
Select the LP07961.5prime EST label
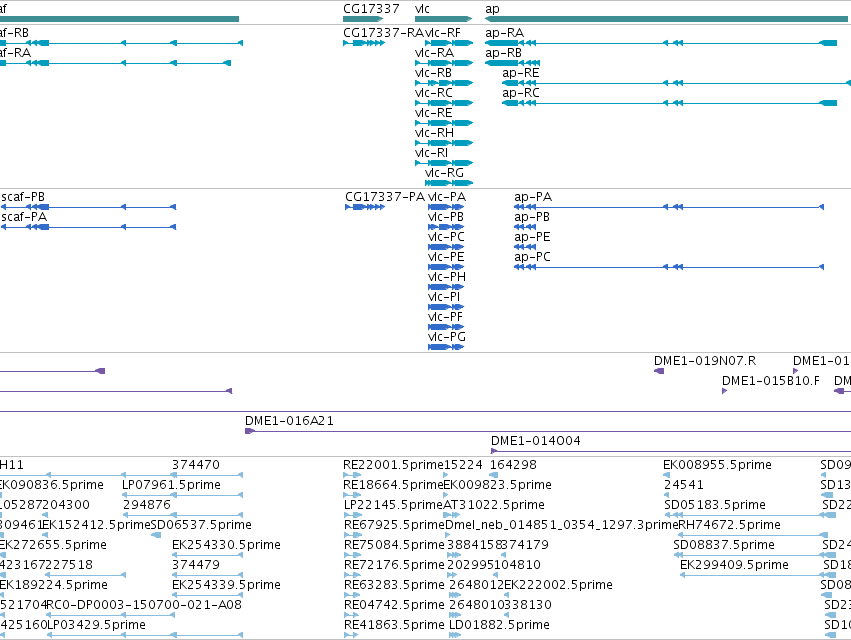(172, 485)
